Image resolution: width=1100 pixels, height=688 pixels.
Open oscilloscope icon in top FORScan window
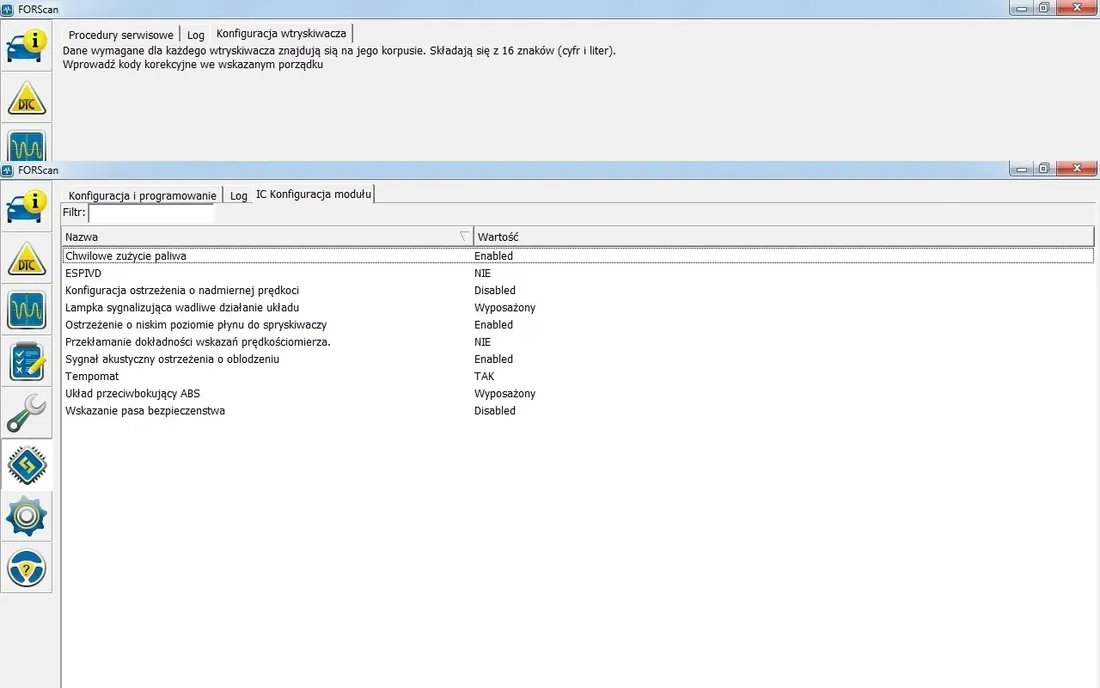point(27,145)
